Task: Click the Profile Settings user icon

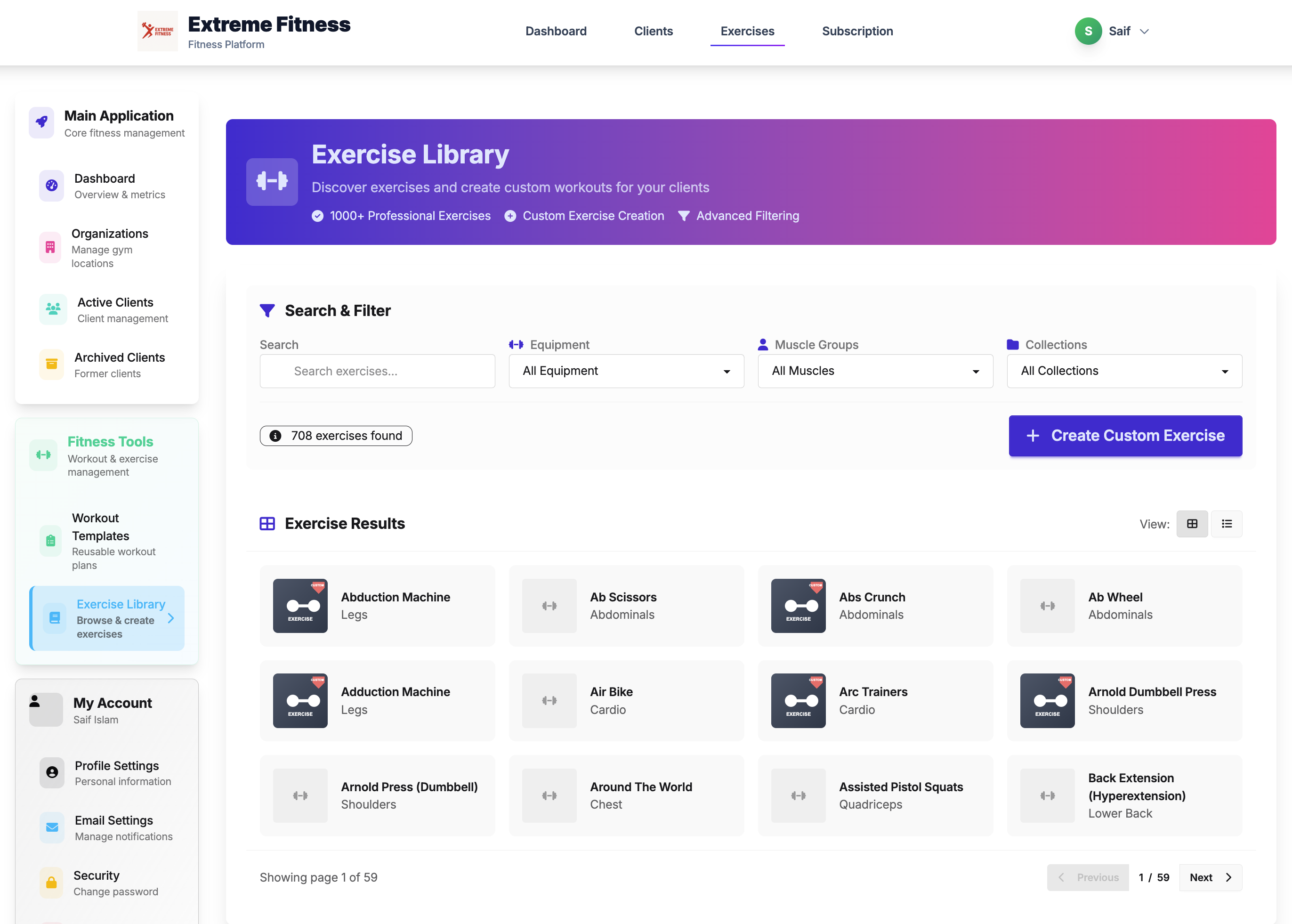Action: pyautogui.click(x=52, y=772)
